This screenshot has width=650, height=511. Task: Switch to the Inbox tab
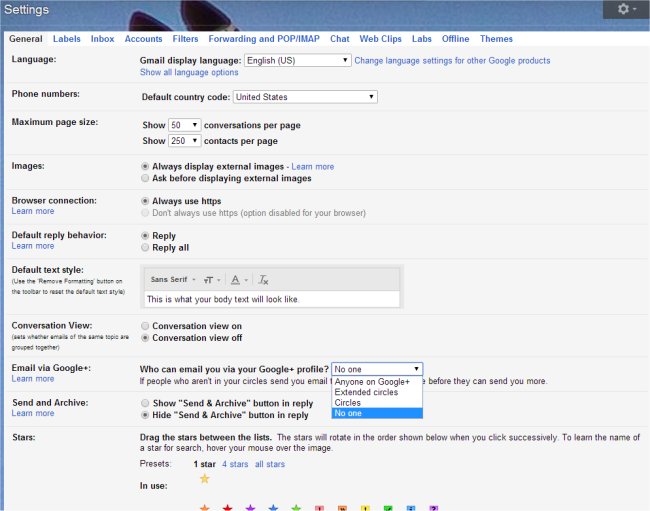point(102,39)
